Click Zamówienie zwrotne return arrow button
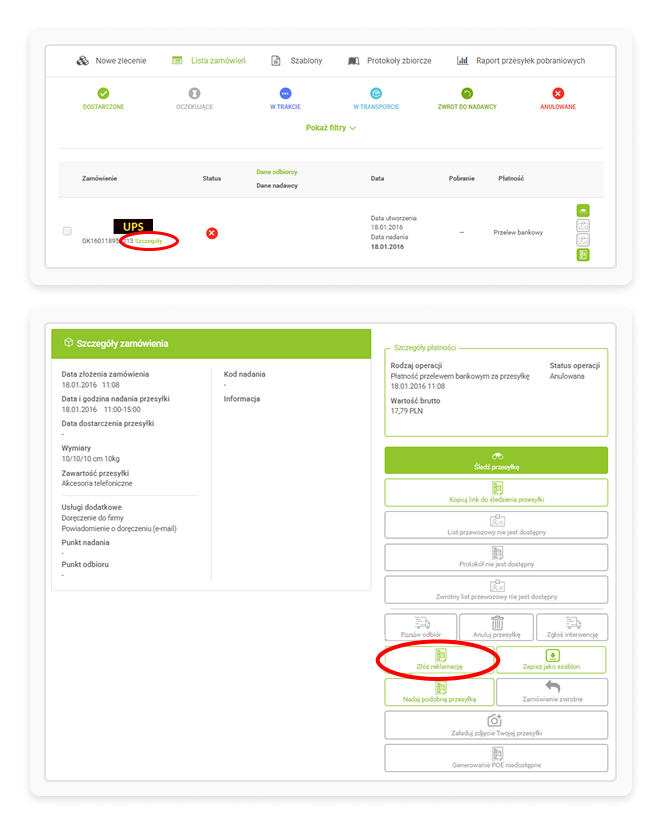The width and height of the screenshot is (662, 826). point(552,692)
